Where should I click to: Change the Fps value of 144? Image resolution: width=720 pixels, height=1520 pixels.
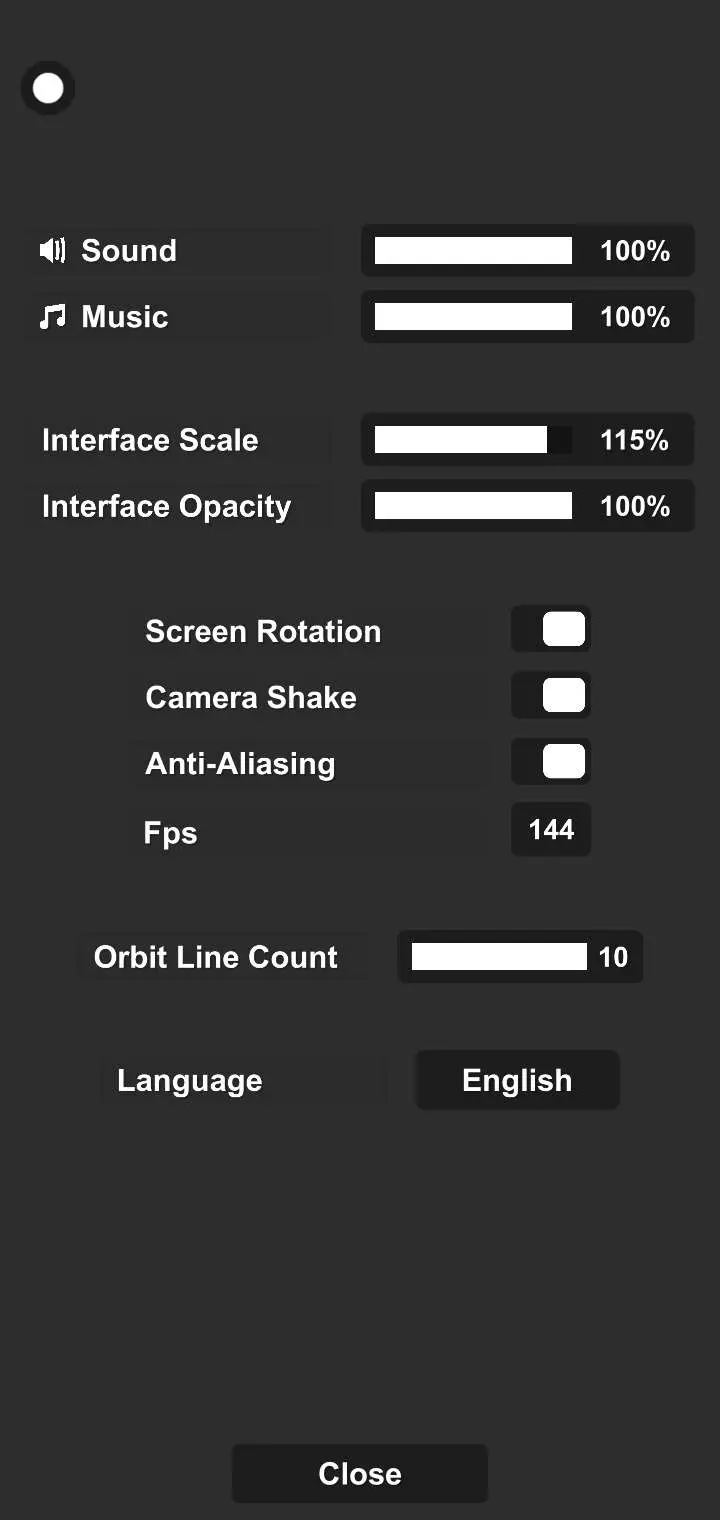tap(551, 829)
